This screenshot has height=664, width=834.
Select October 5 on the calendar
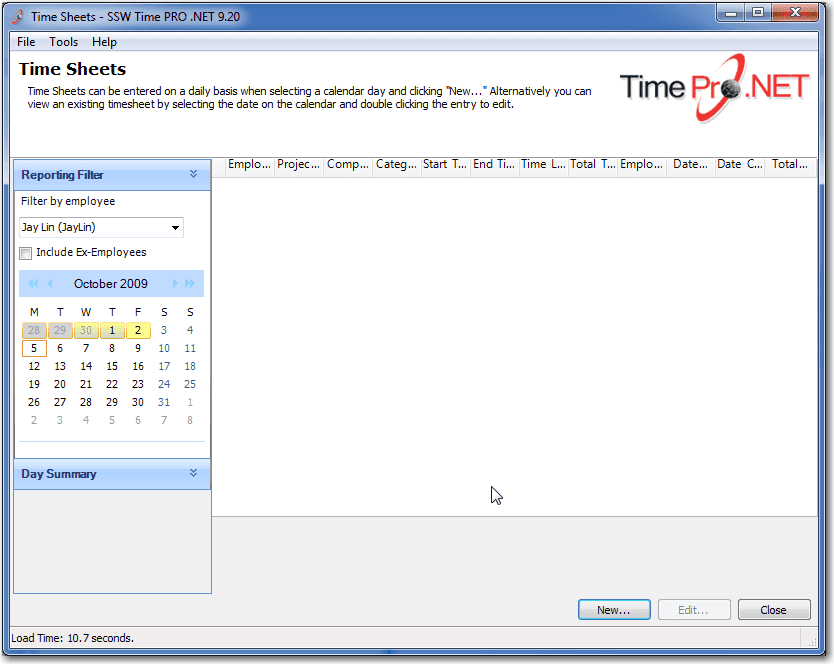pyautogui.click(x=34, y=349)
